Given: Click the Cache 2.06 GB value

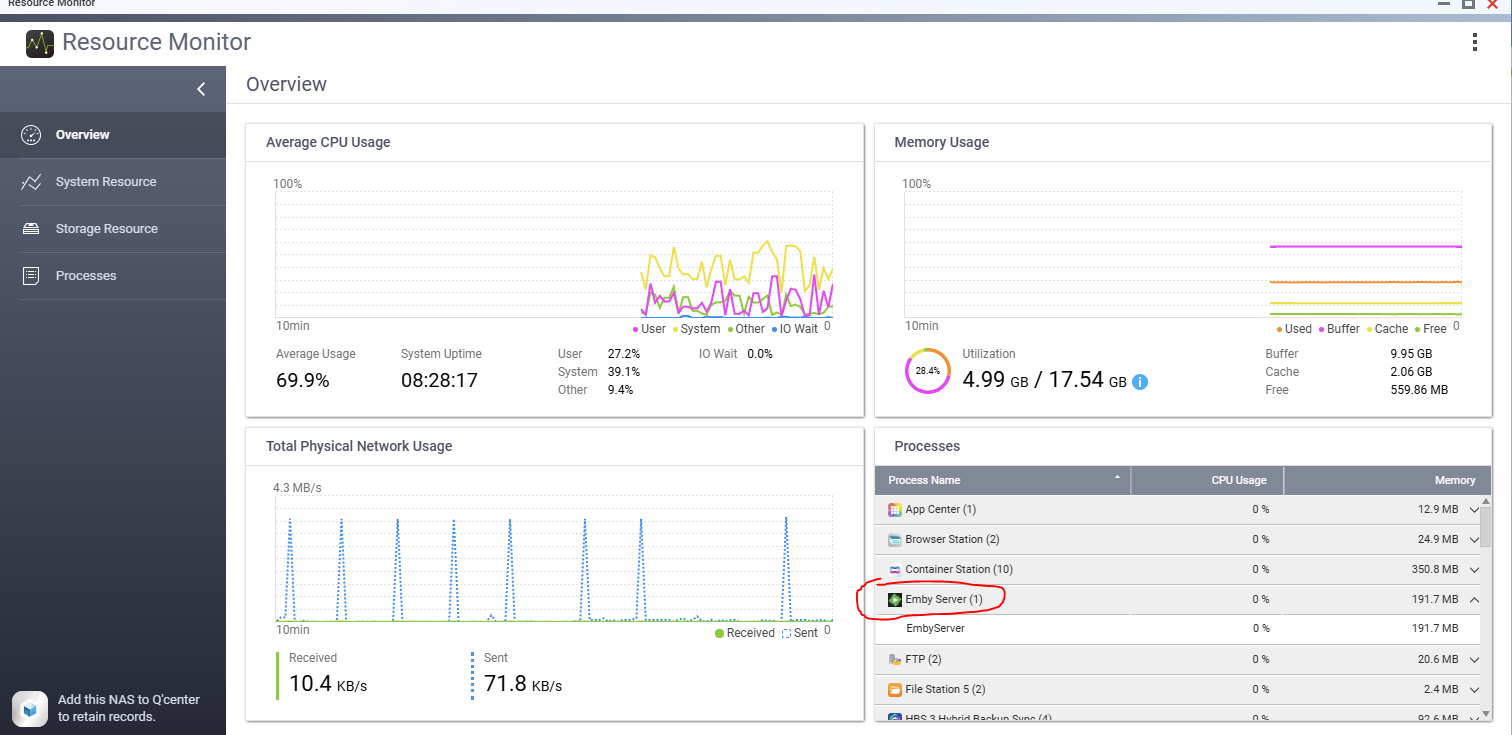Looking at the screenshot, I should point(1411,372).
